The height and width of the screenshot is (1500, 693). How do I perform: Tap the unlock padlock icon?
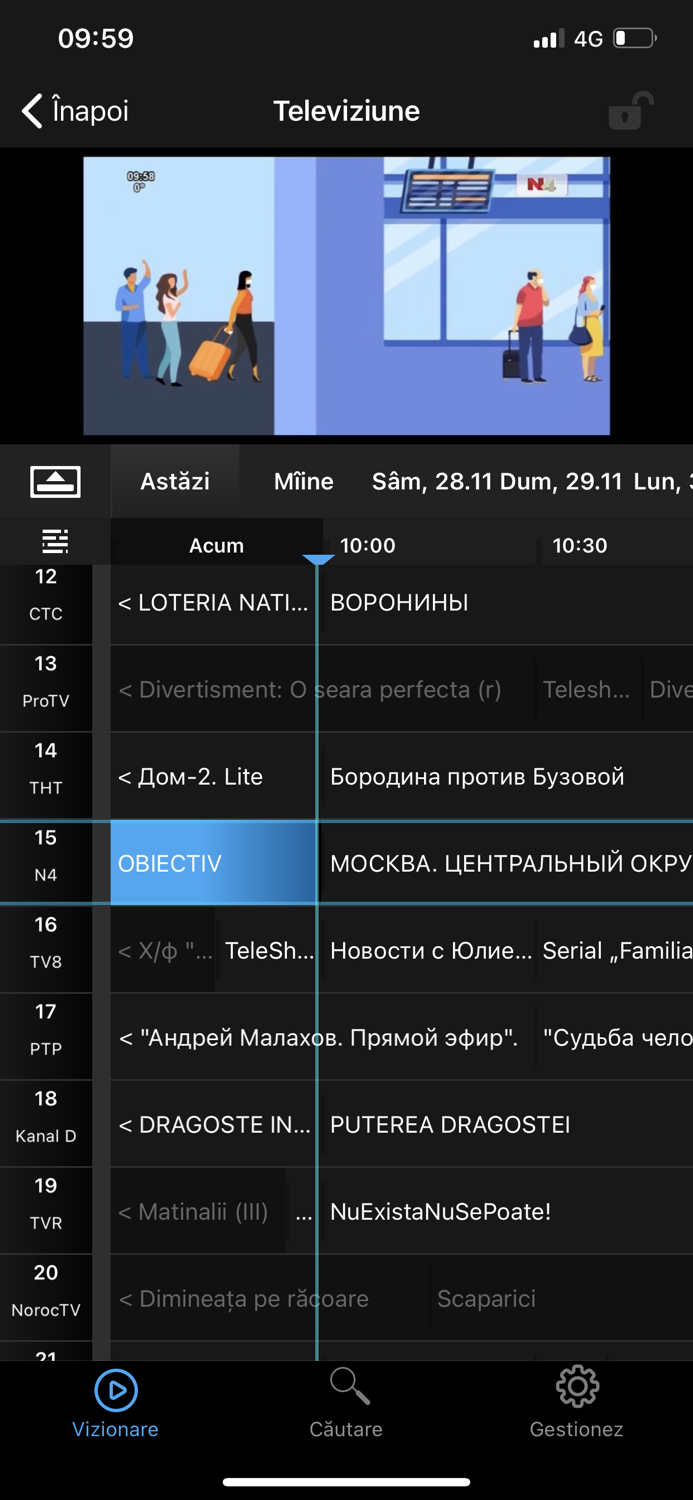pyautogui.click(x=631, y=111)
